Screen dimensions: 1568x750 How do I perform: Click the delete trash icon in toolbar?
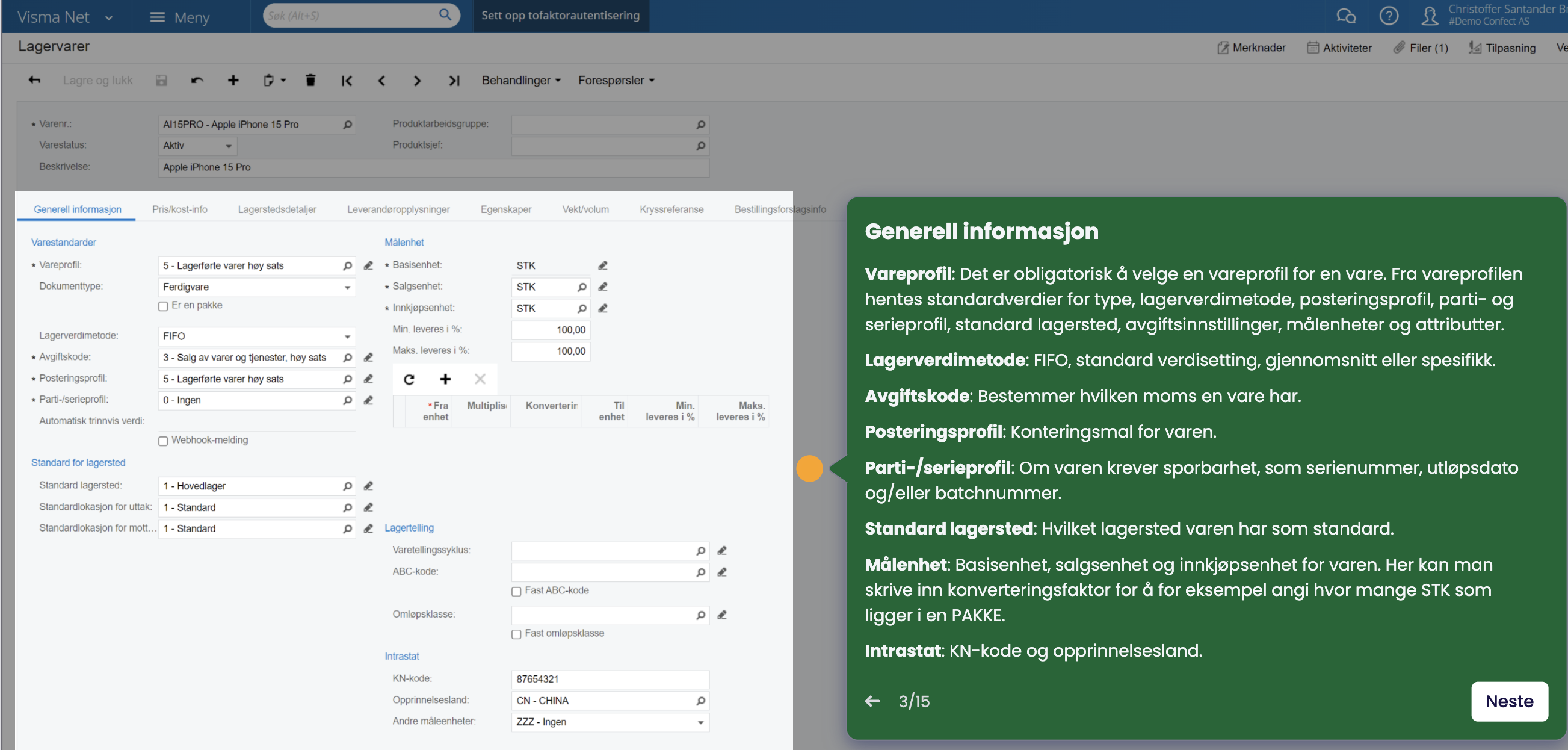[x=310, y=81]
